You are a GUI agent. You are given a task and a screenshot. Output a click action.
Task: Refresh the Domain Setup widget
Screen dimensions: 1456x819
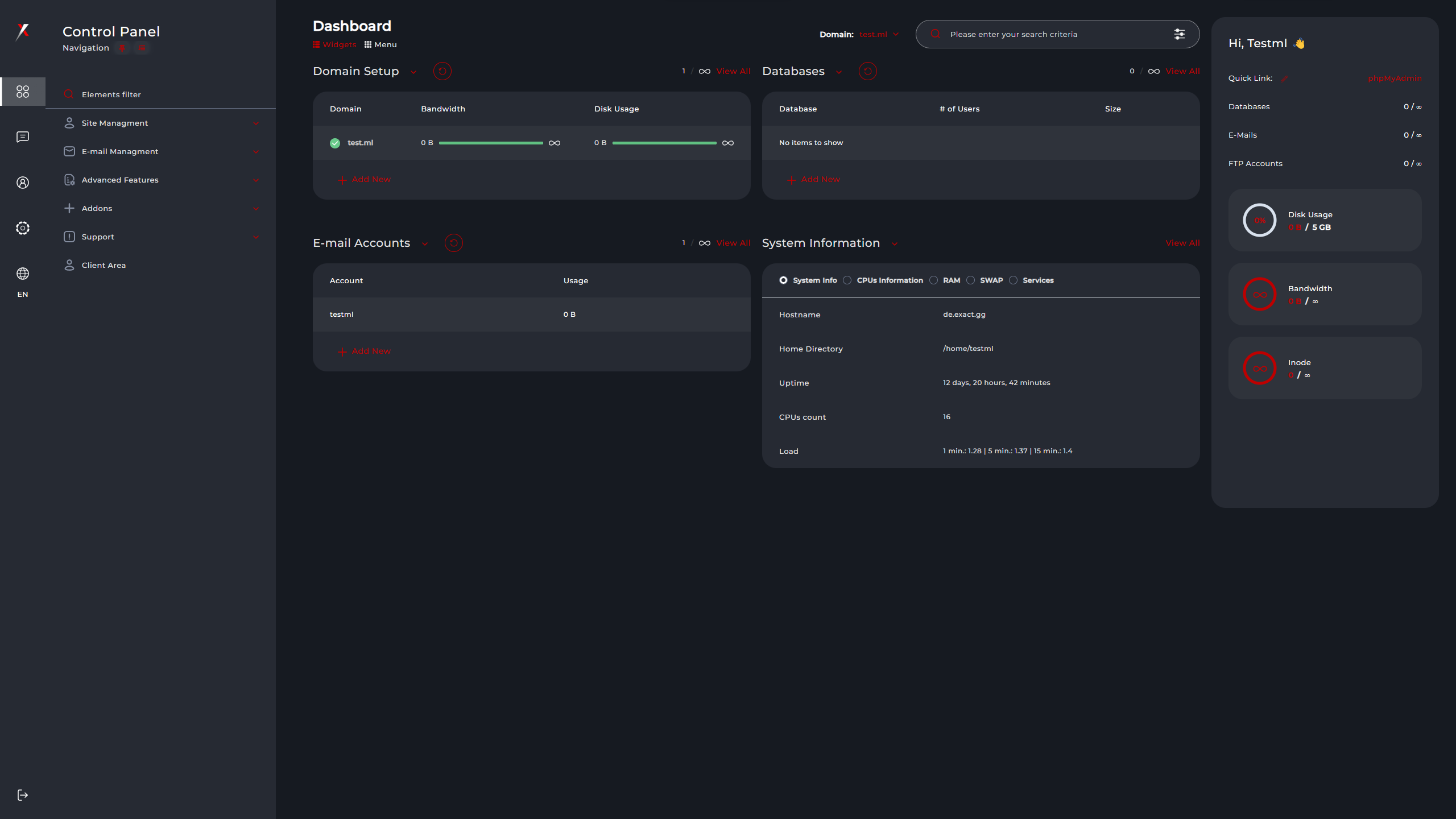pyautogui.click(x=442, y=71)
